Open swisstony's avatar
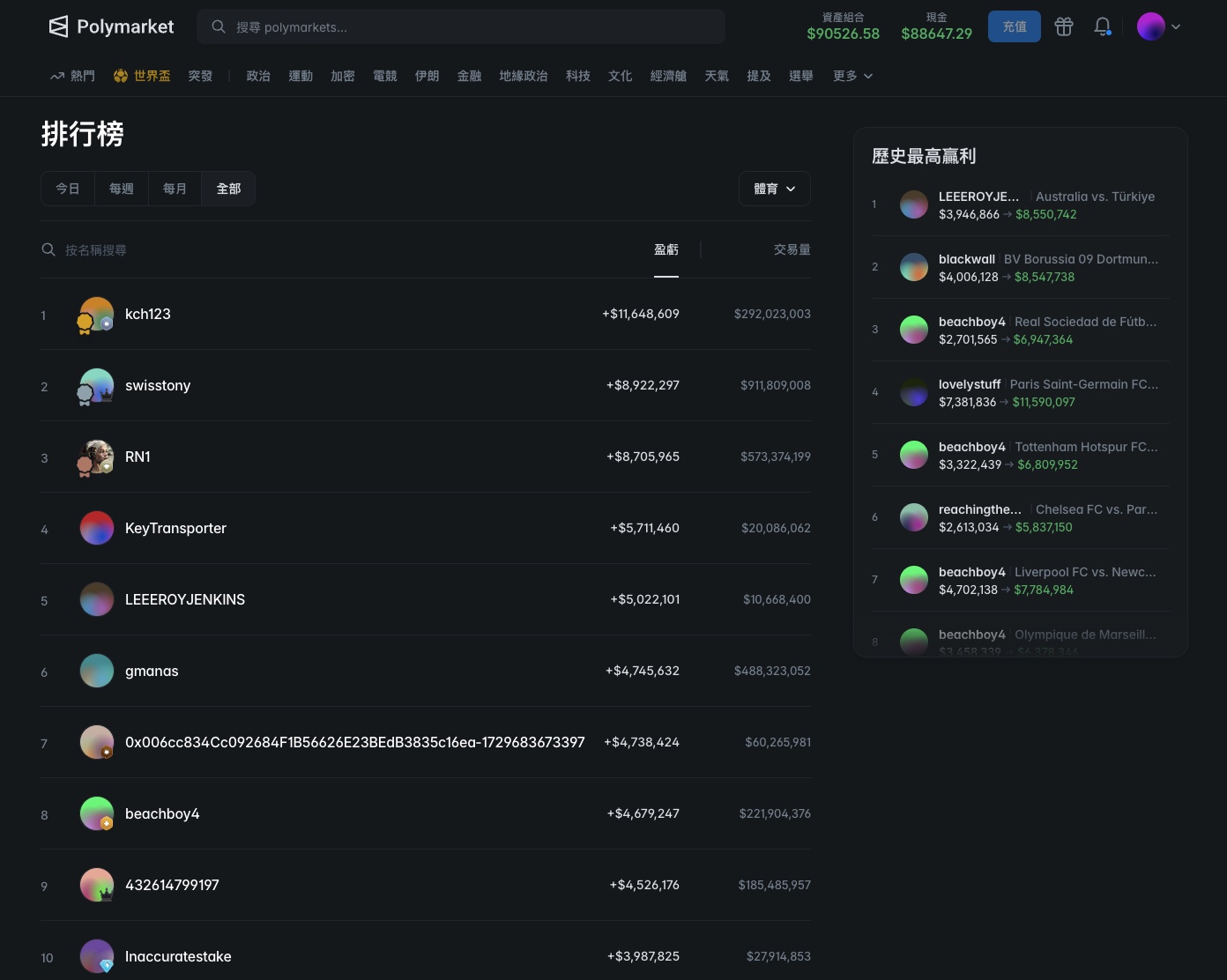The image size is (1227, 980). pos(97,385)
